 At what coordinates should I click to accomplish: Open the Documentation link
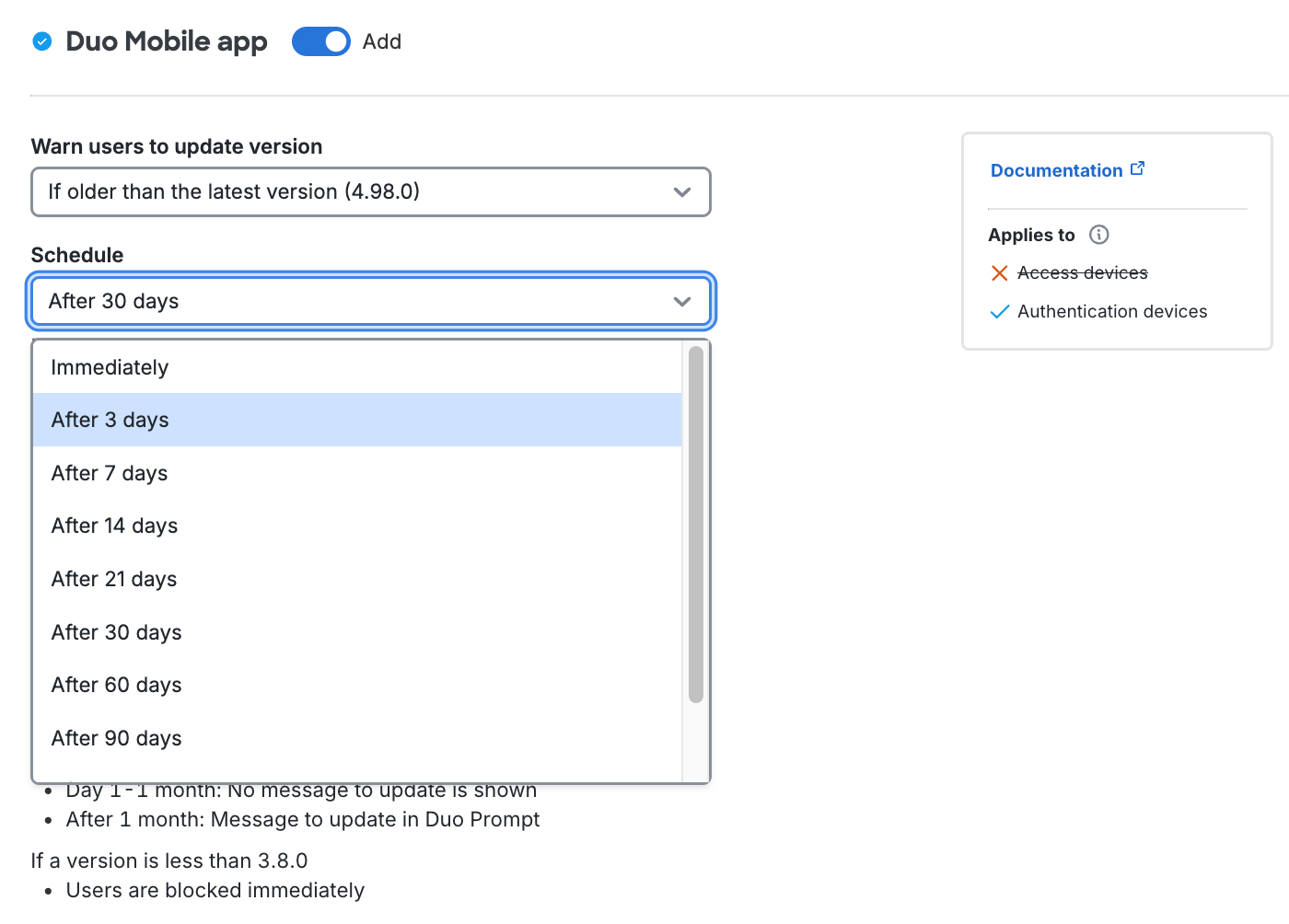coord(1056,170)
